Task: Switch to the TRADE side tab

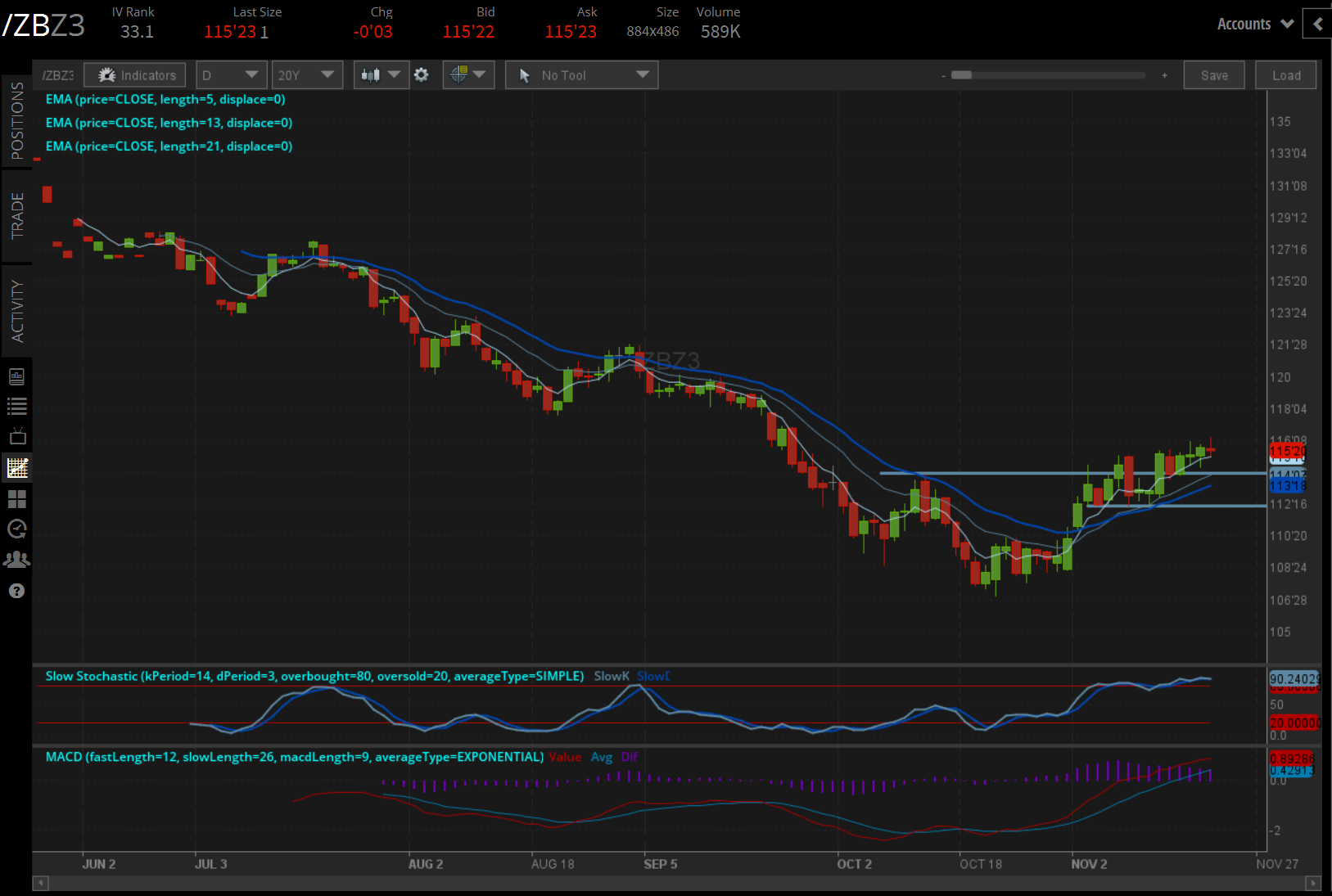Action: coord(17,216)
